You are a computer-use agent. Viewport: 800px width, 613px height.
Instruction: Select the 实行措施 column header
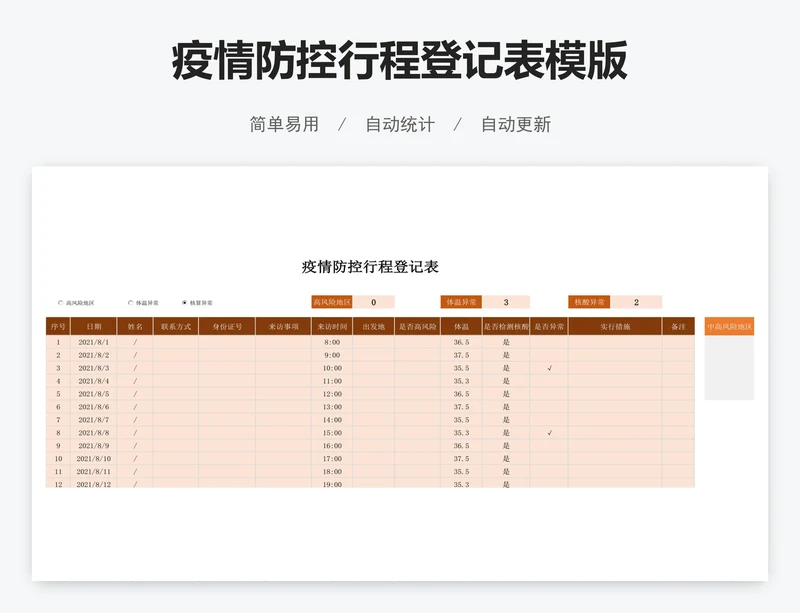pyautogui.click(x=615, y=326)
